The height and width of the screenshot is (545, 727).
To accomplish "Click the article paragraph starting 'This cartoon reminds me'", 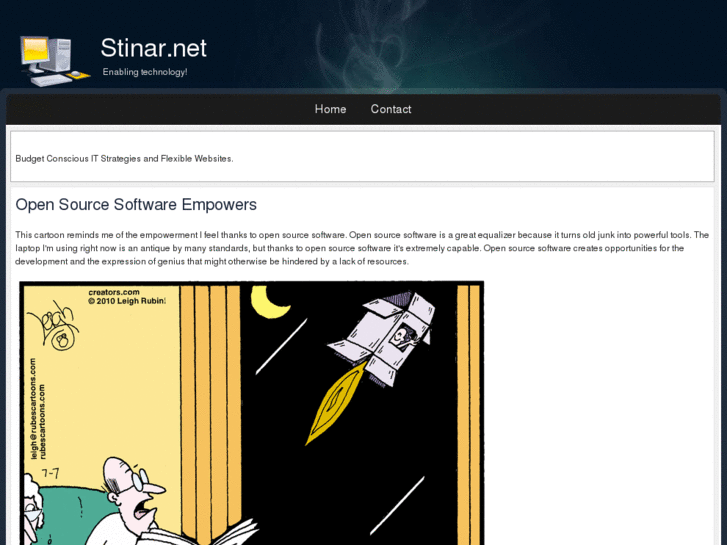I will 362,248.
